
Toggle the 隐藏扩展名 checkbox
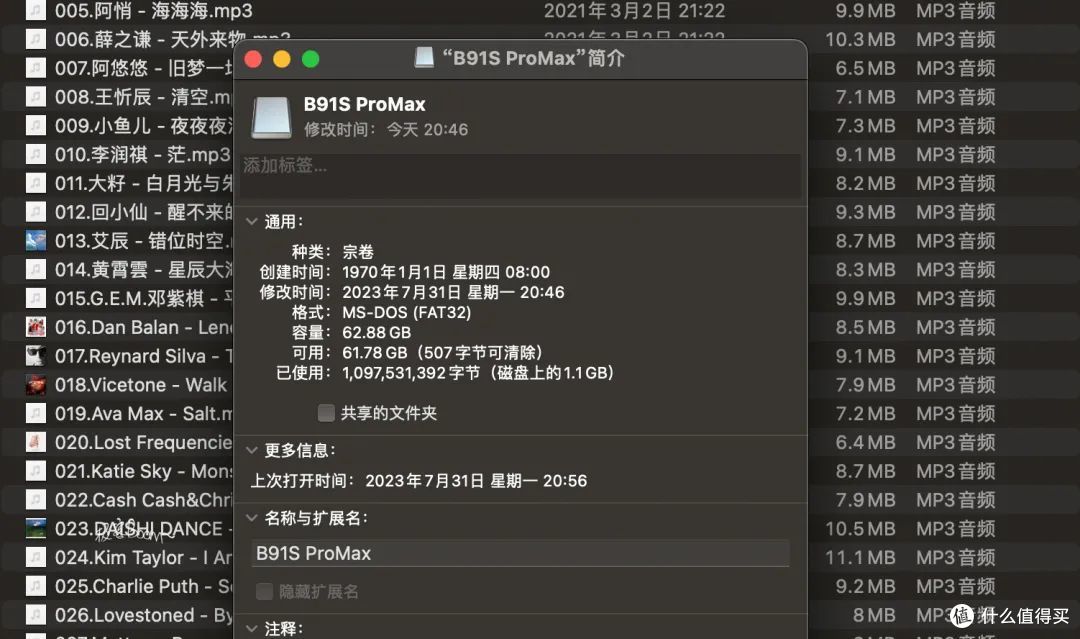coord(264,591)
